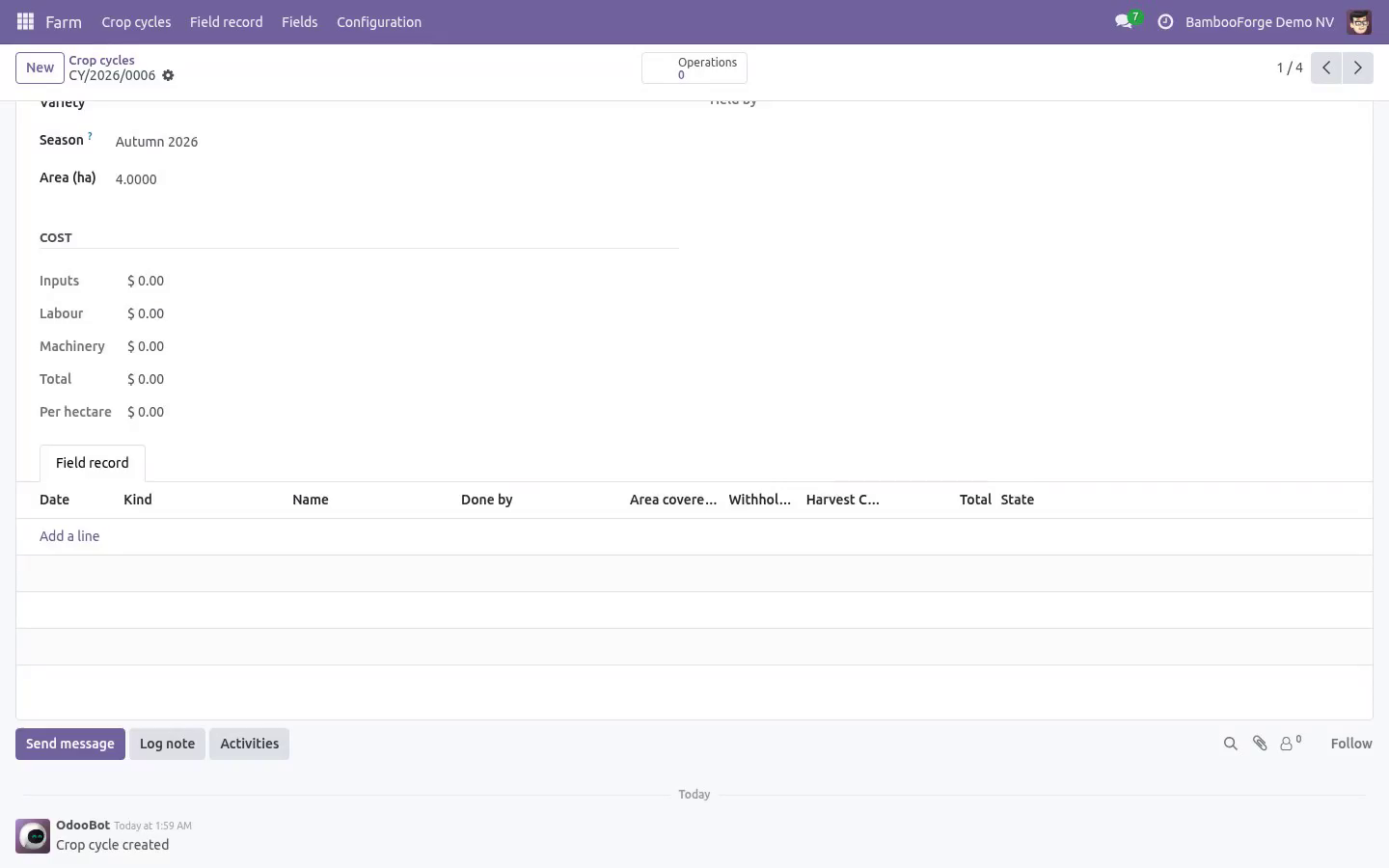Open the Configuration menu
The height and width of the screenshot is (868, 1389).
379,21
